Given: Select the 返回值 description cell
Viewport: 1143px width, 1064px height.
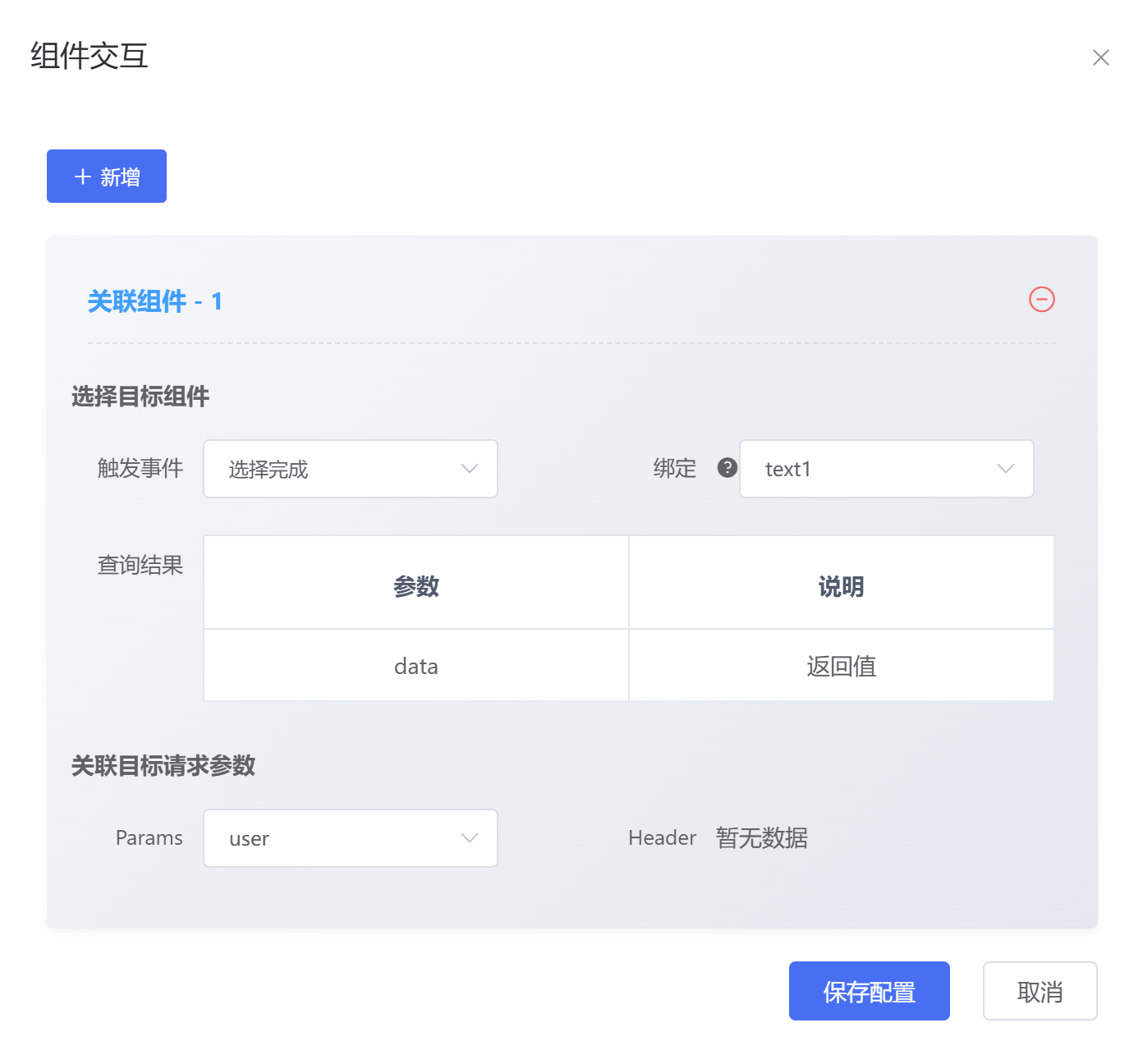Looking at the screenshot, I should coord(841,666).
